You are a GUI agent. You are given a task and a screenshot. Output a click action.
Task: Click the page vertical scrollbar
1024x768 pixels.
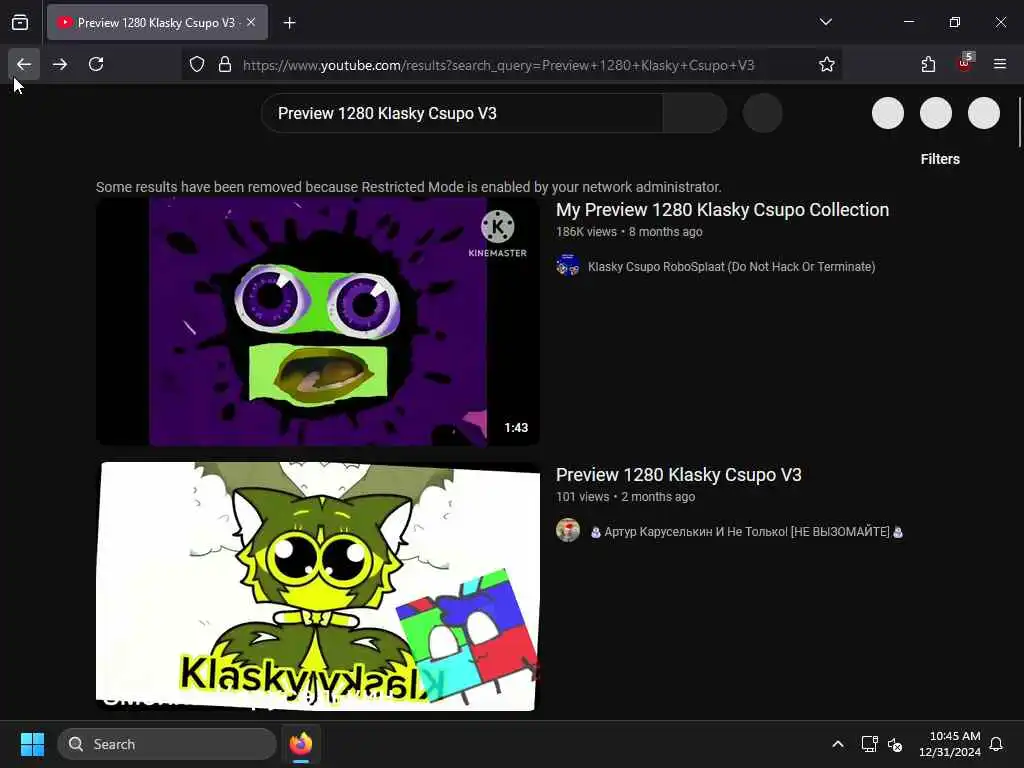click(x=1020, y=123)
